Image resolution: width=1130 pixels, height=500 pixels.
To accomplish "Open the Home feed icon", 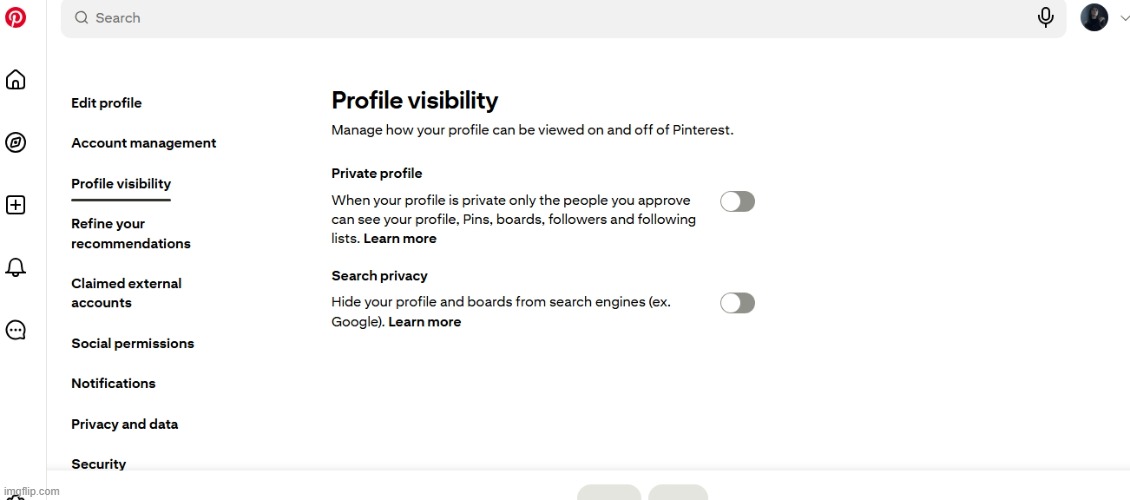I will pyautogui.click(x=16, y=80).
